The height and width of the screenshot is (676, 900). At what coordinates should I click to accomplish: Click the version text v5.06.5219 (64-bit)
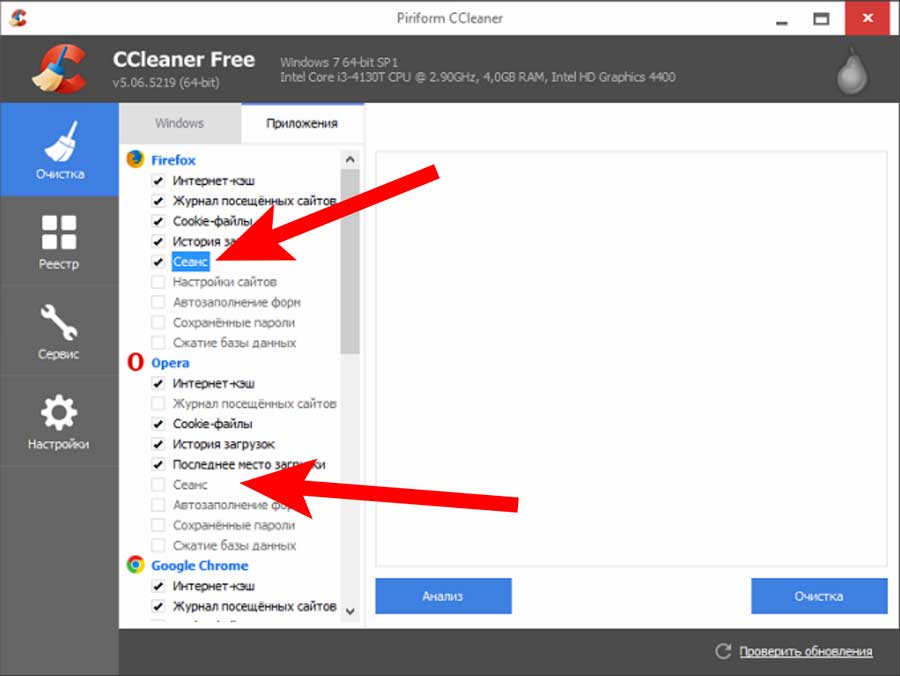pyautogui.click(x=166, y=82)
